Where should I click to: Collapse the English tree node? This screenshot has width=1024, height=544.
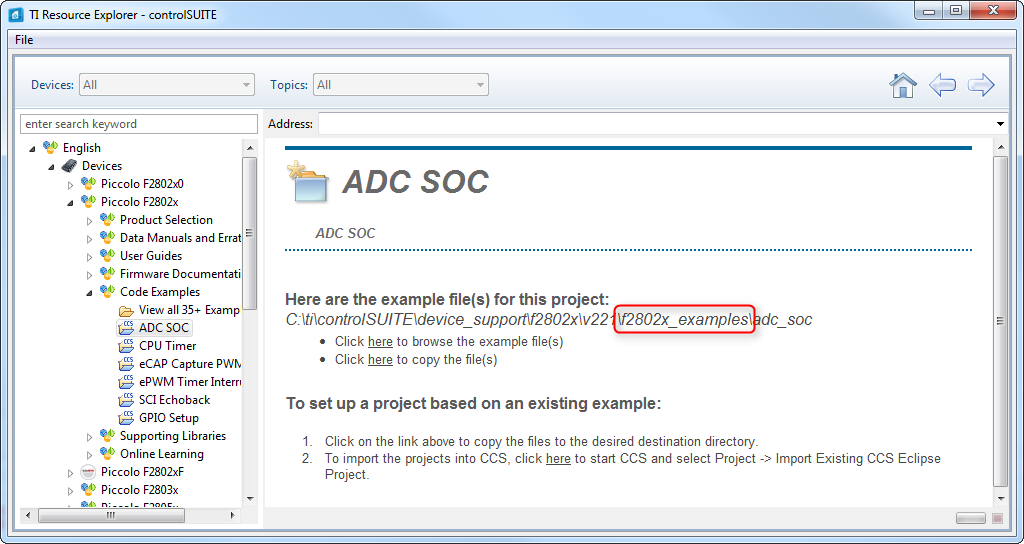(32, 149)
